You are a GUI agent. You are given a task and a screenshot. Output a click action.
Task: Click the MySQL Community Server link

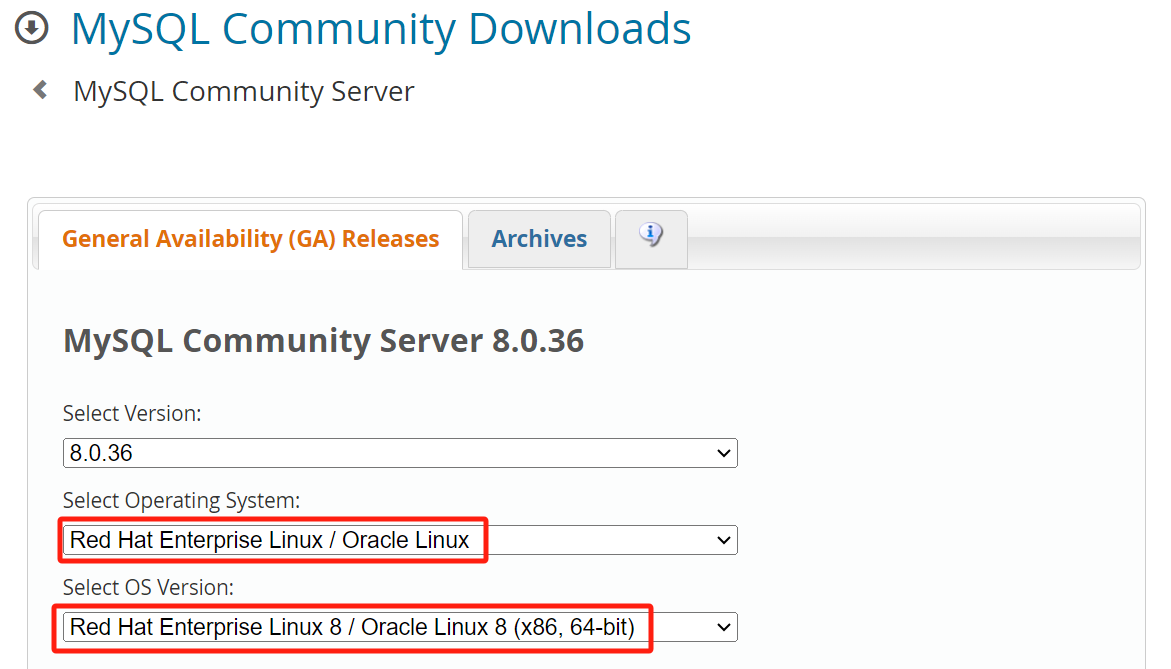coord(243,91)
